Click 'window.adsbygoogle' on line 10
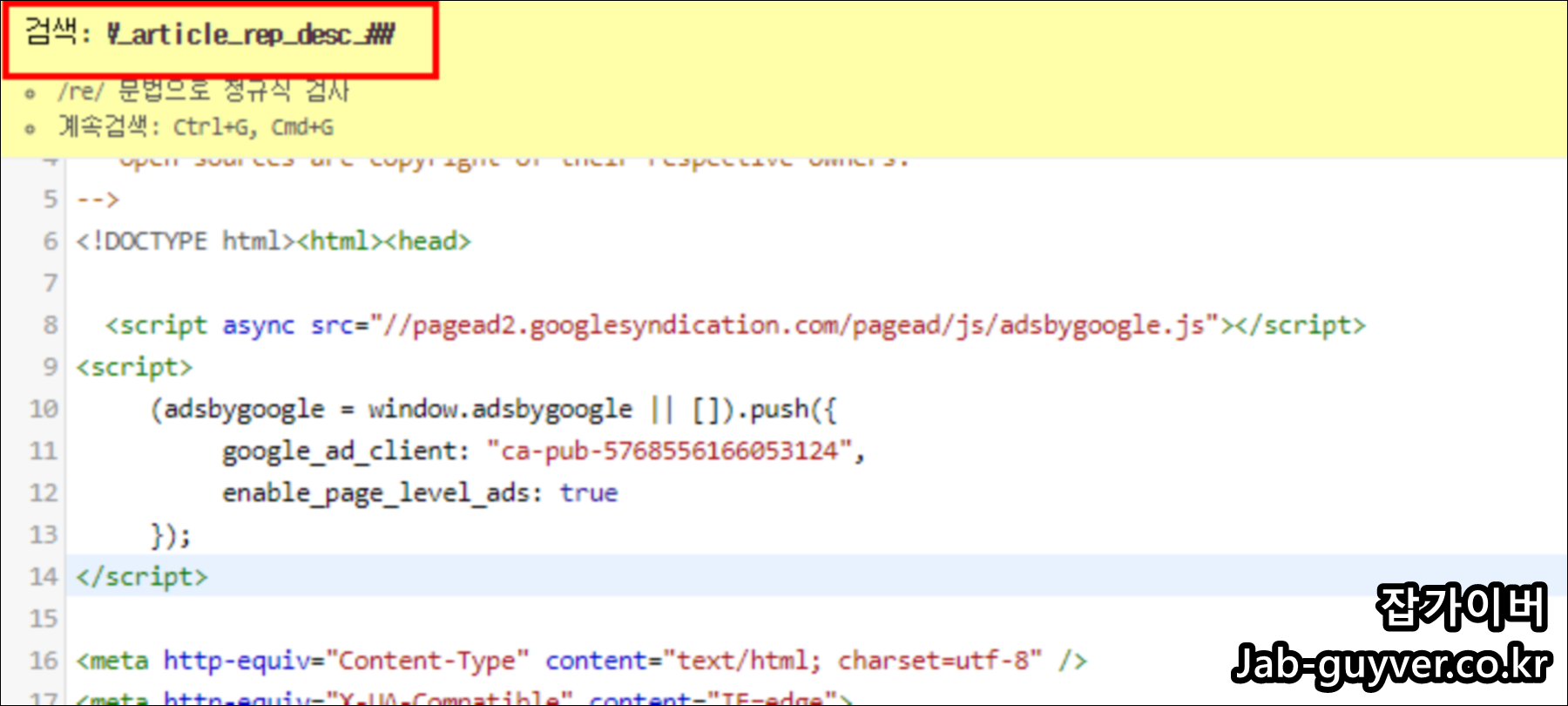This screenshot has width=1568, height=706. point(500,409)
